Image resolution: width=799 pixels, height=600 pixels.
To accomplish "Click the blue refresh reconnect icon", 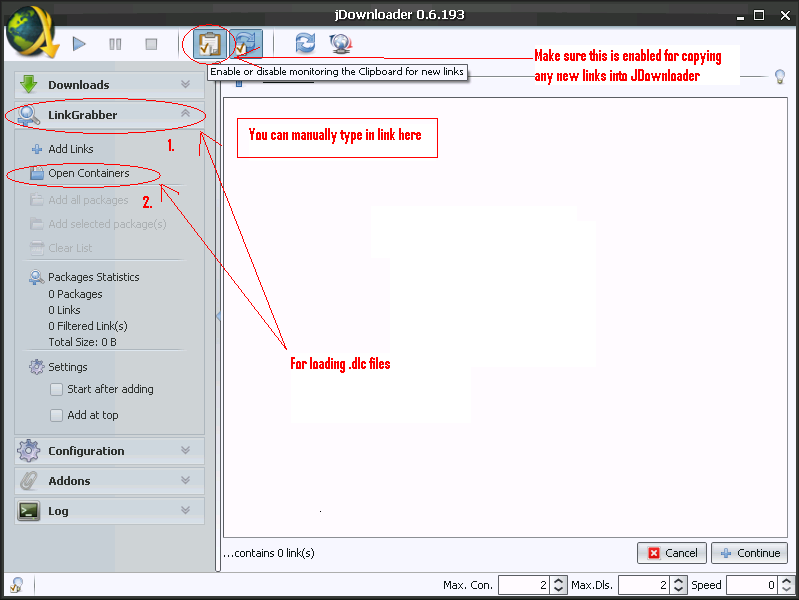I will click(x=305, y=43).
